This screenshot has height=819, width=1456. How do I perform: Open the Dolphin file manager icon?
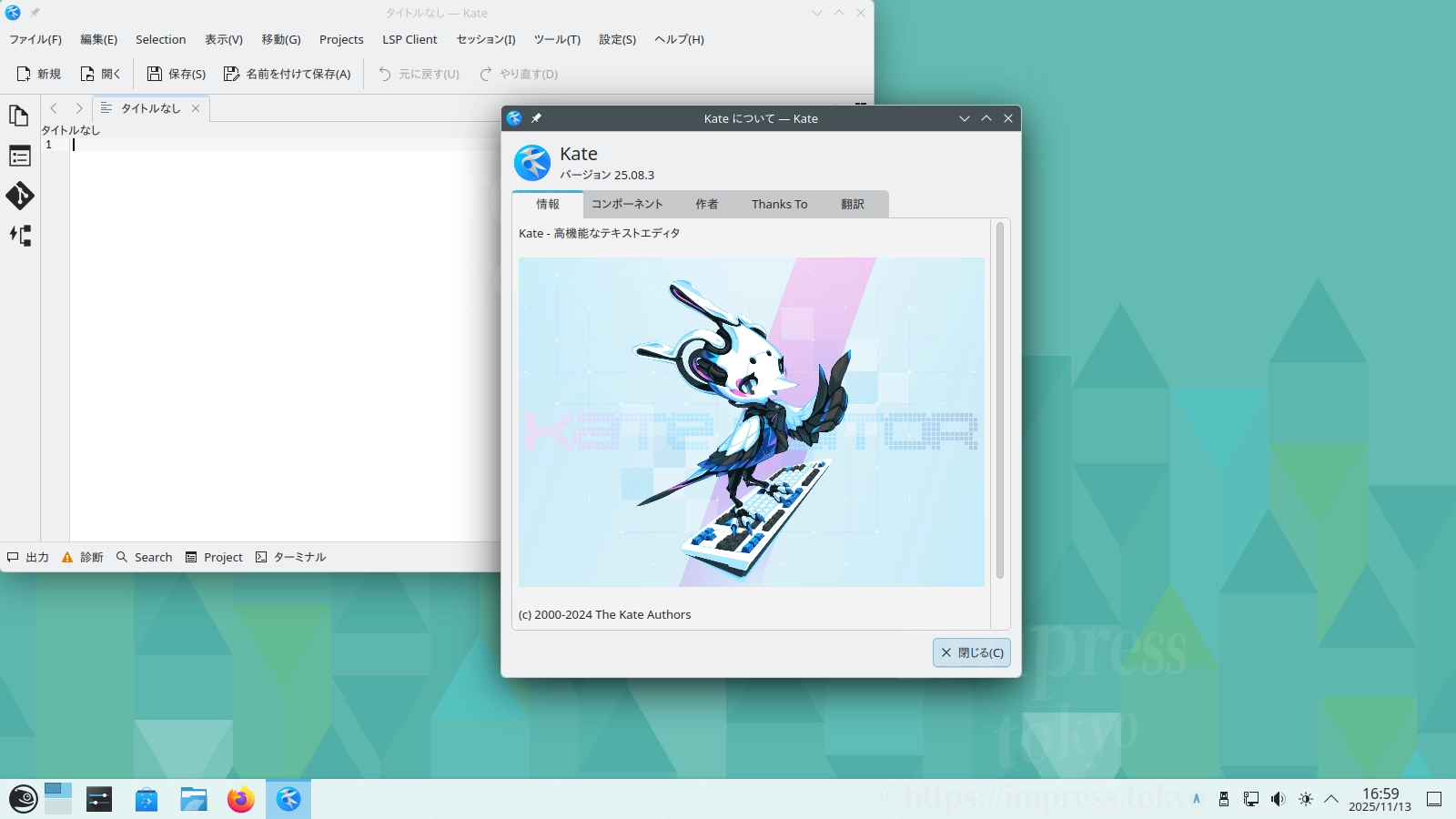point(194,799)
